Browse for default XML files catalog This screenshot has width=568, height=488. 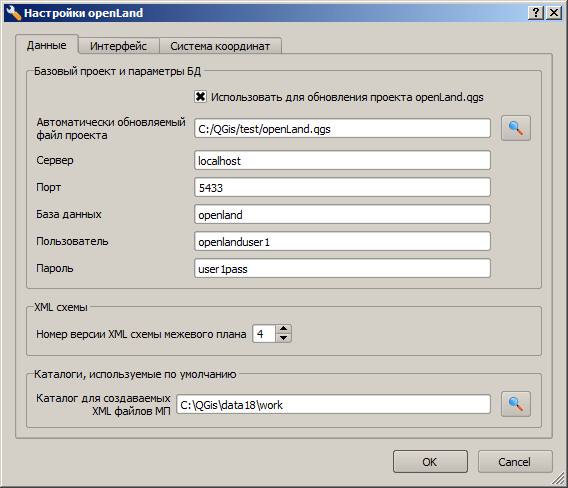tap(515, 404)
